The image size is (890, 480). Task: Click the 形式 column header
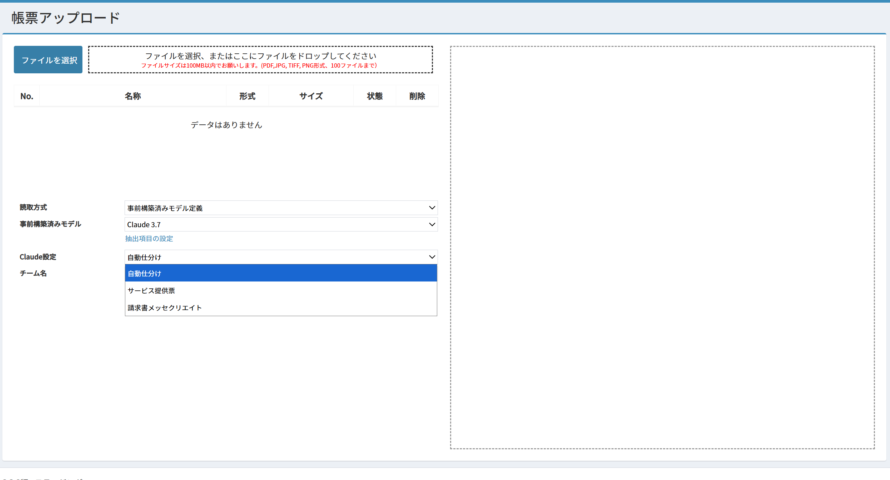pyautogui.click(x=248, y=96)
